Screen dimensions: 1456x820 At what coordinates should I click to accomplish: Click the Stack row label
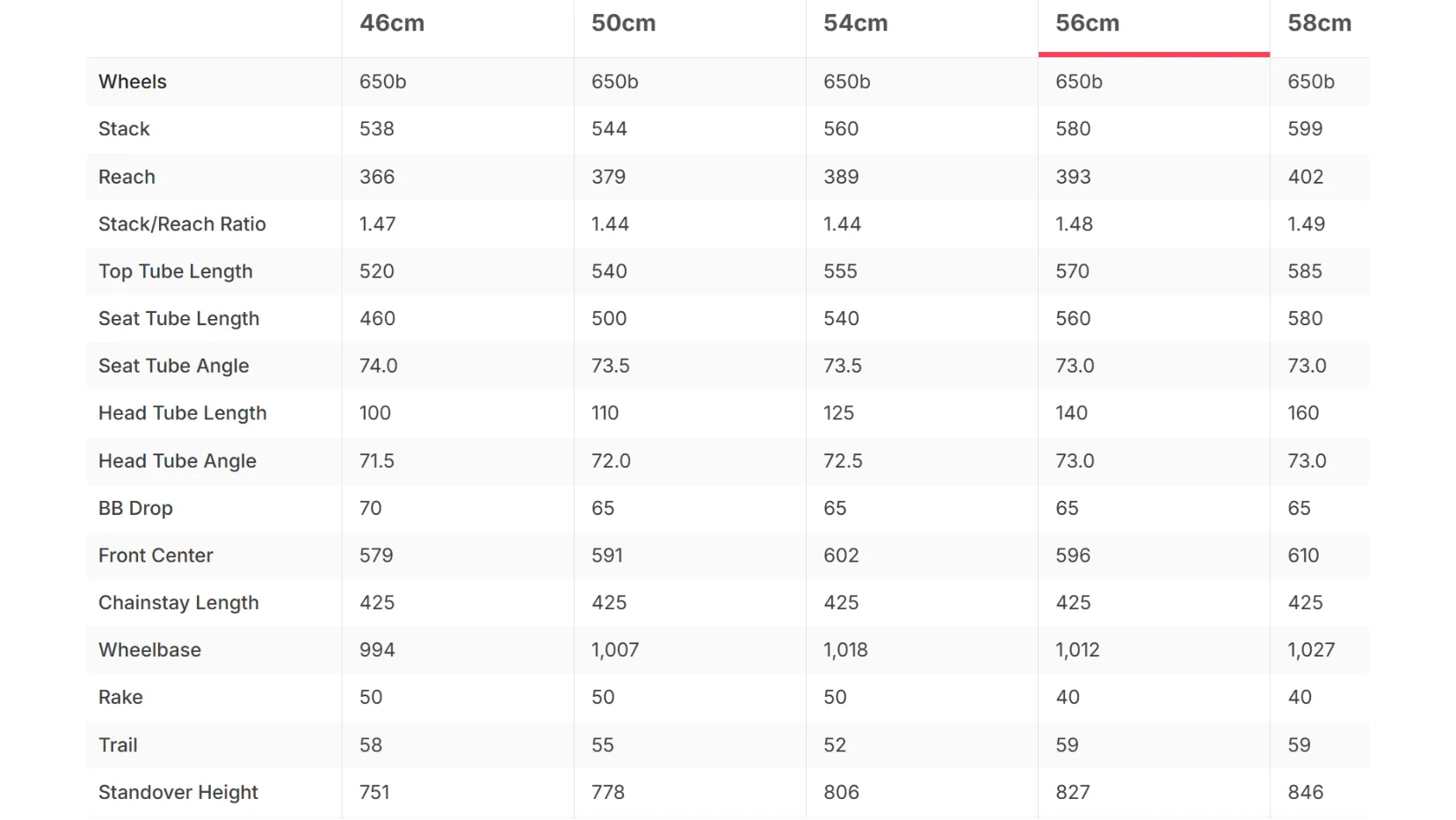[x=124, y=129]
